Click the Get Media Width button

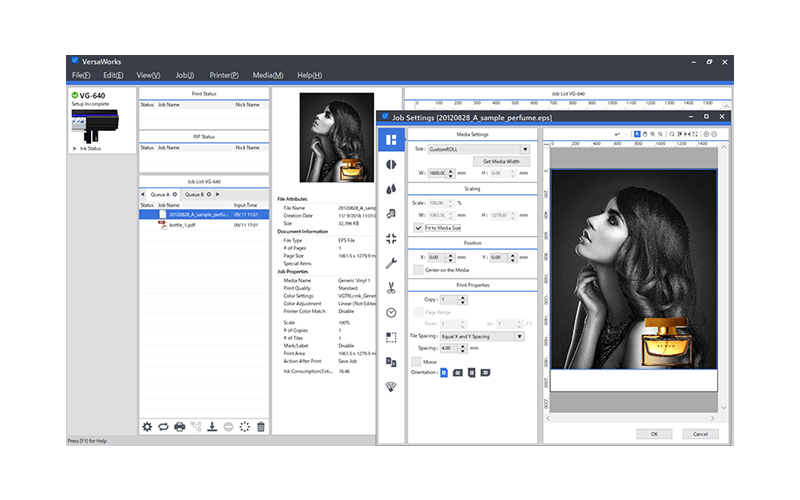500,161
